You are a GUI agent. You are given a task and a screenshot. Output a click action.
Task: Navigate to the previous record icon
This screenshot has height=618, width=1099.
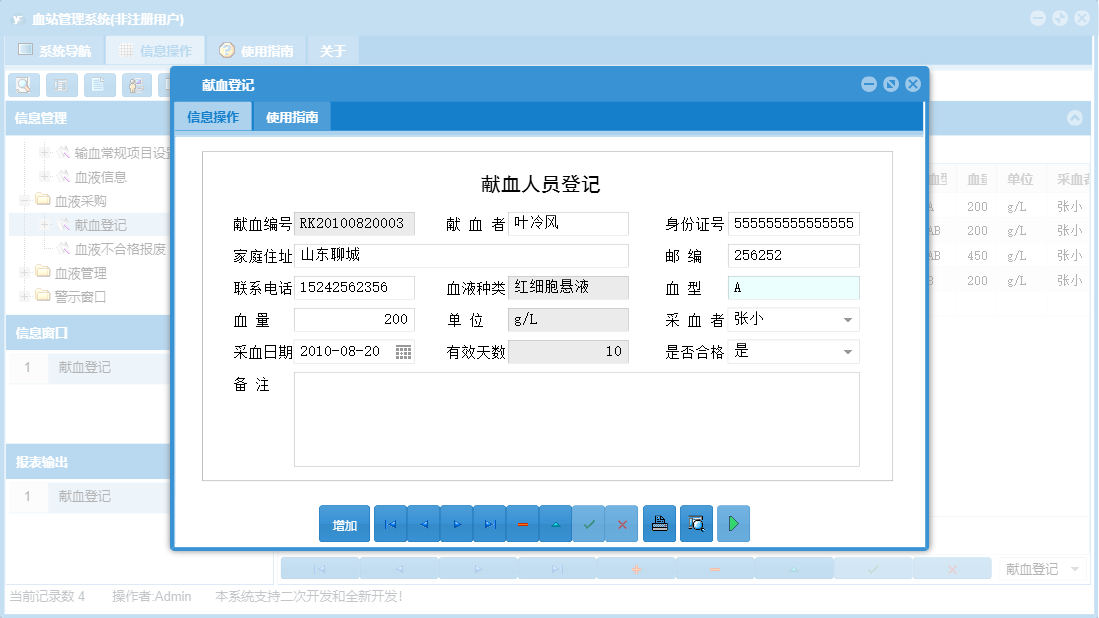click(423, 523)
